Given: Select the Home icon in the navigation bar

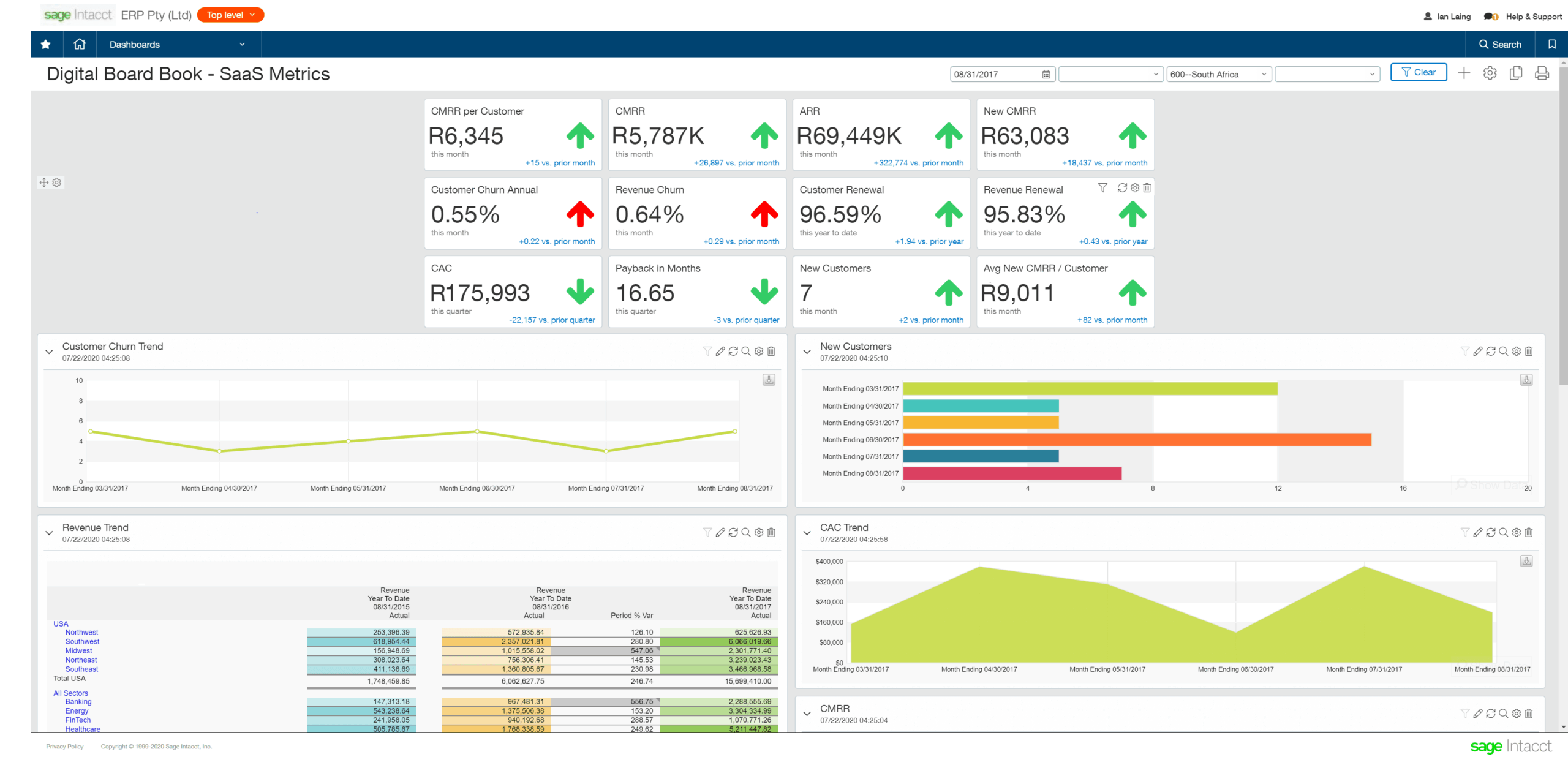Looking at the screenshot, I should (80, 44).
